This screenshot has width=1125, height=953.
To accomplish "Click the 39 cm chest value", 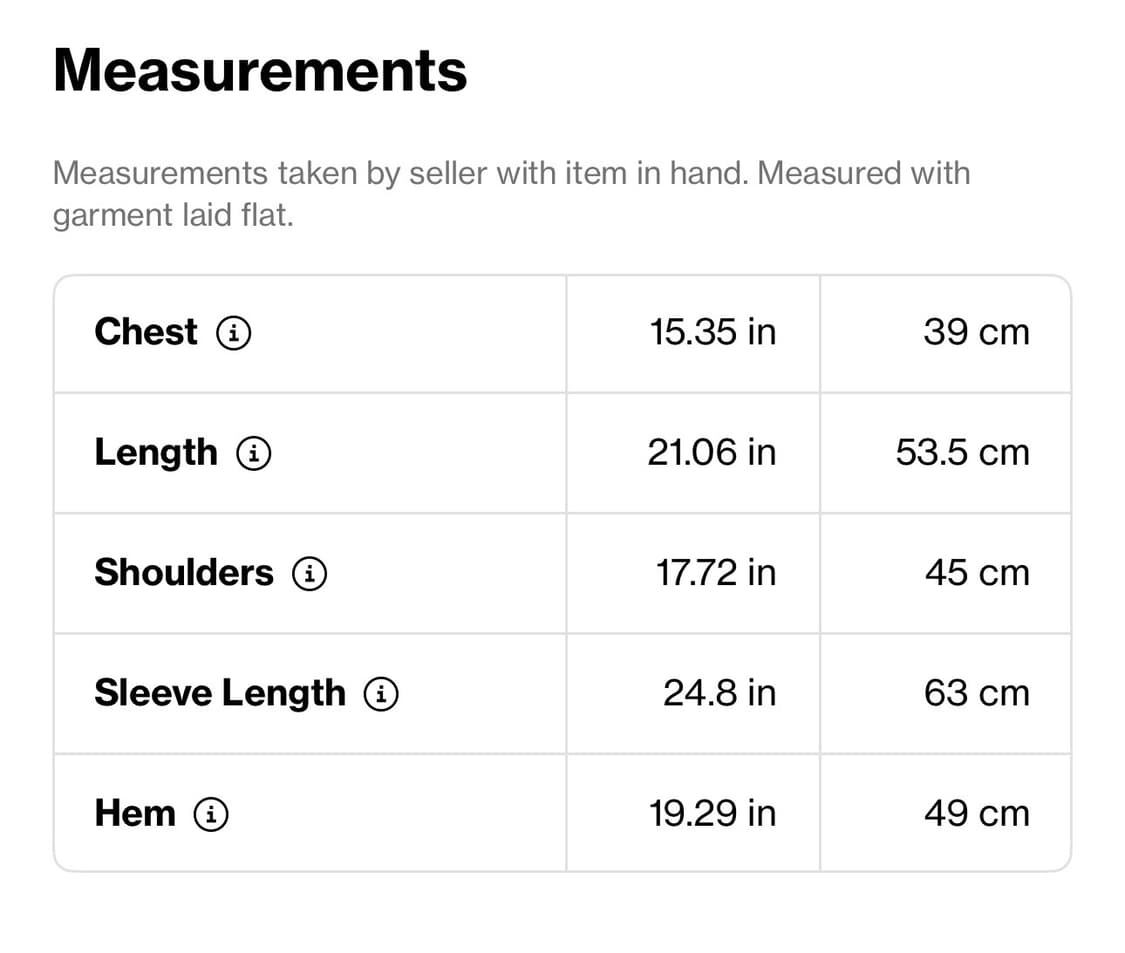I will click(976, 332).
